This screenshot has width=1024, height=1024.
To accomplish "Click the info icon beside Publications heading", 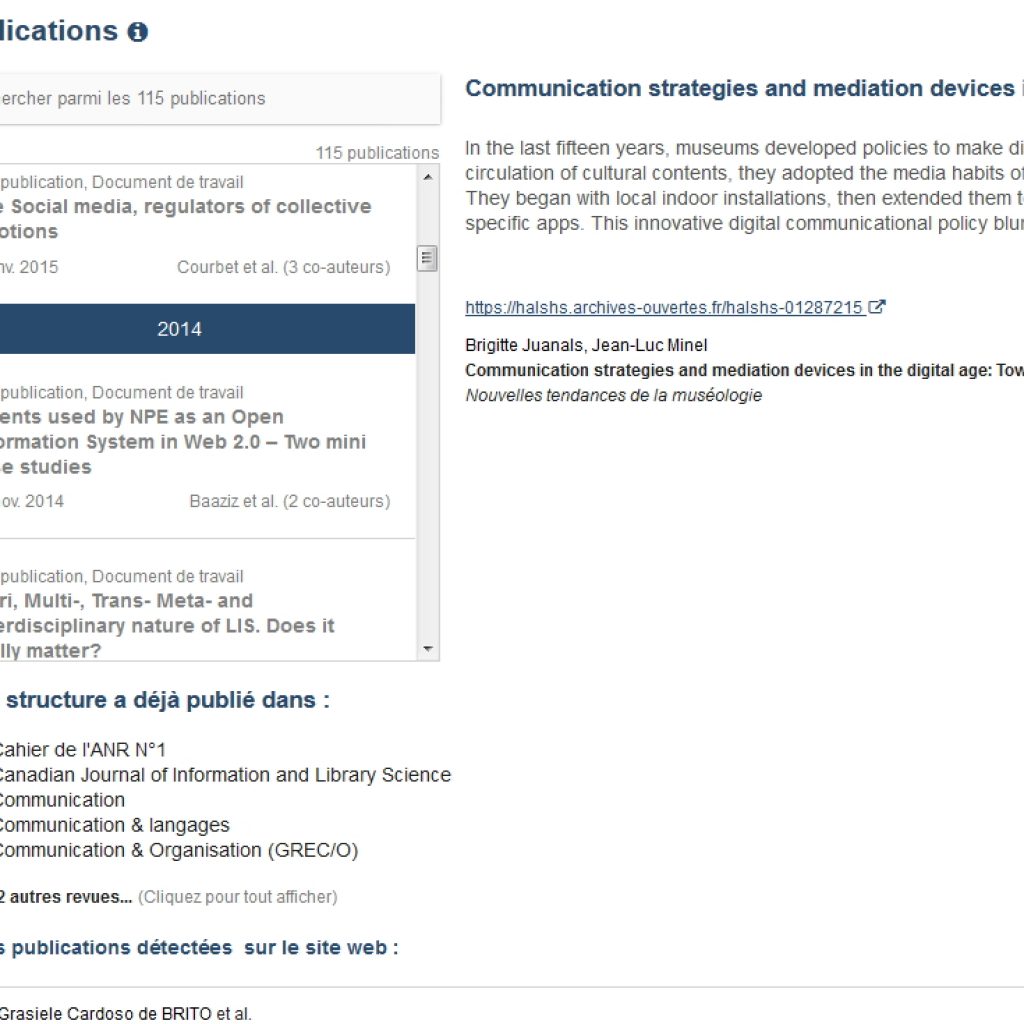I will point(138,32).
